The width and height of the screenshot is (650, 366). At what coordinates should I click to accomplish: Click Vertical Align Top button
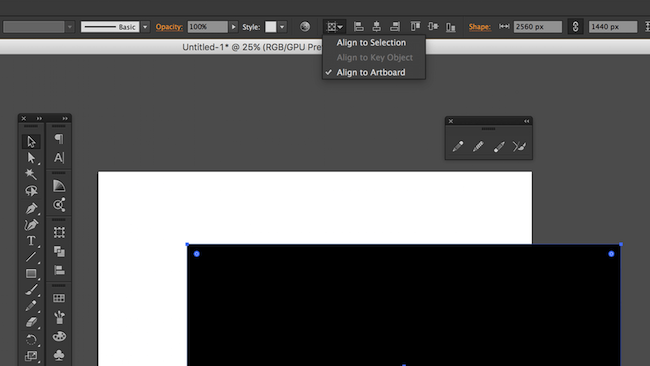click(415, 27)
